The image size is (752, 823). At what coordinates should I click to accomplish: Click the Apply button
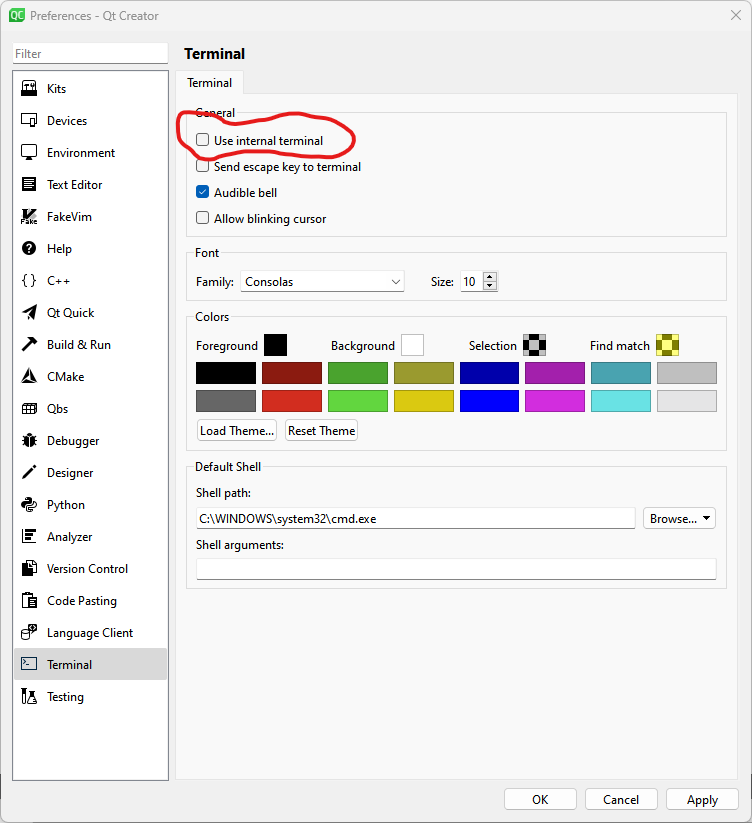702,799
